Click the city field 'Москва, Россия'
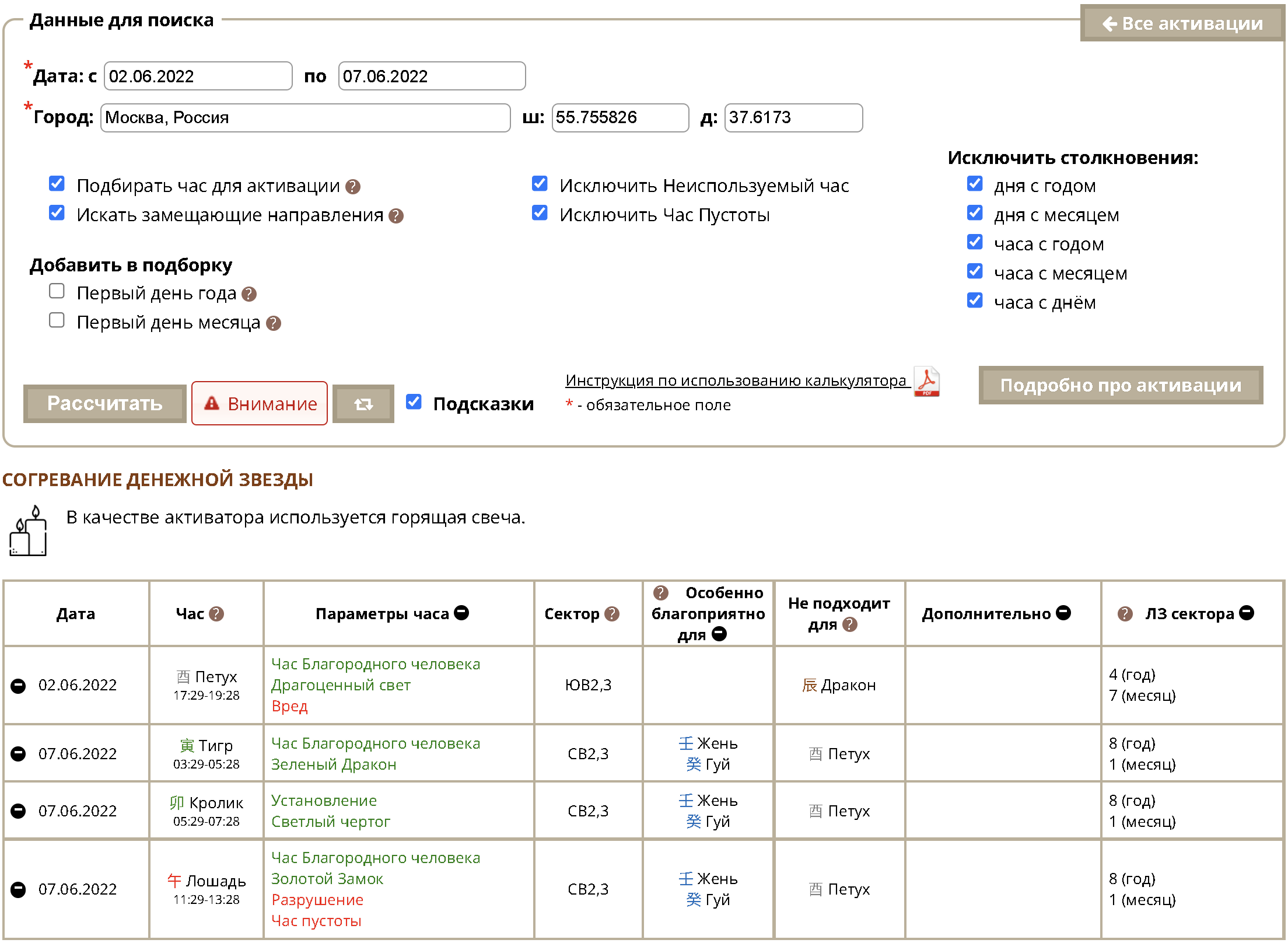This screenshot has height=943, width=1288. [306, 118]
